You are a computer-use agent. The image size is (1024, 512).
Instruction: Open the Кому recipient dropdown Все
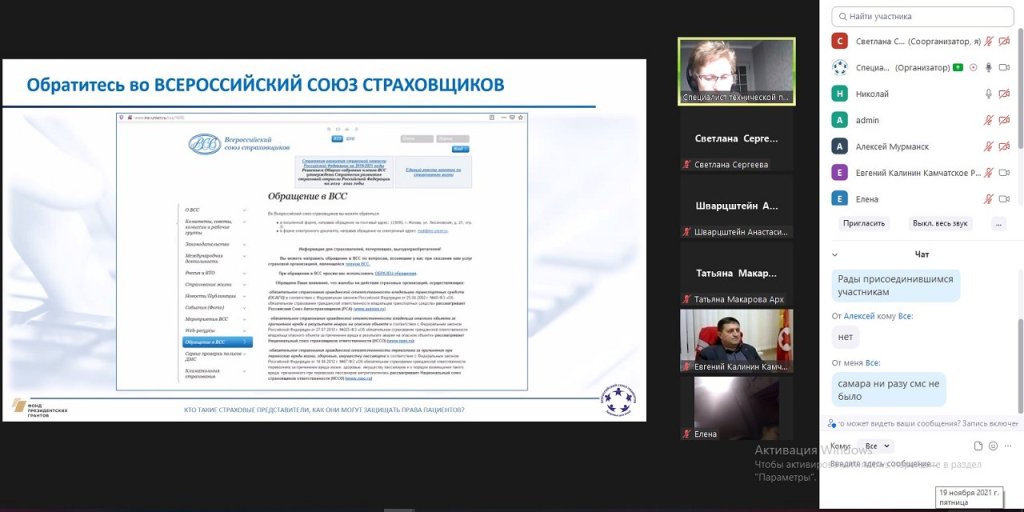pyautogui.click(x=877, y=446)
